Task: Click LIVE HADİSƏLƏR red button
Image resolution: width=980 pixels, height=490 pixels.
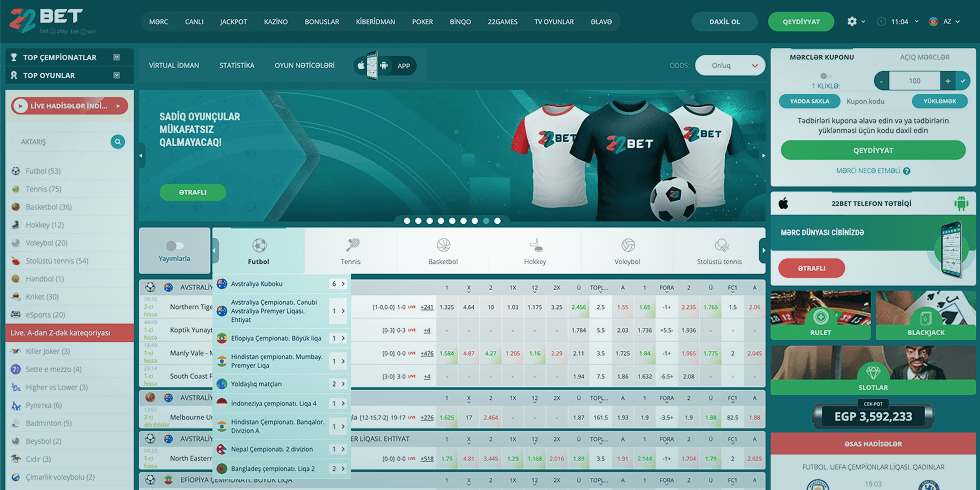Action: pos(69,106)
